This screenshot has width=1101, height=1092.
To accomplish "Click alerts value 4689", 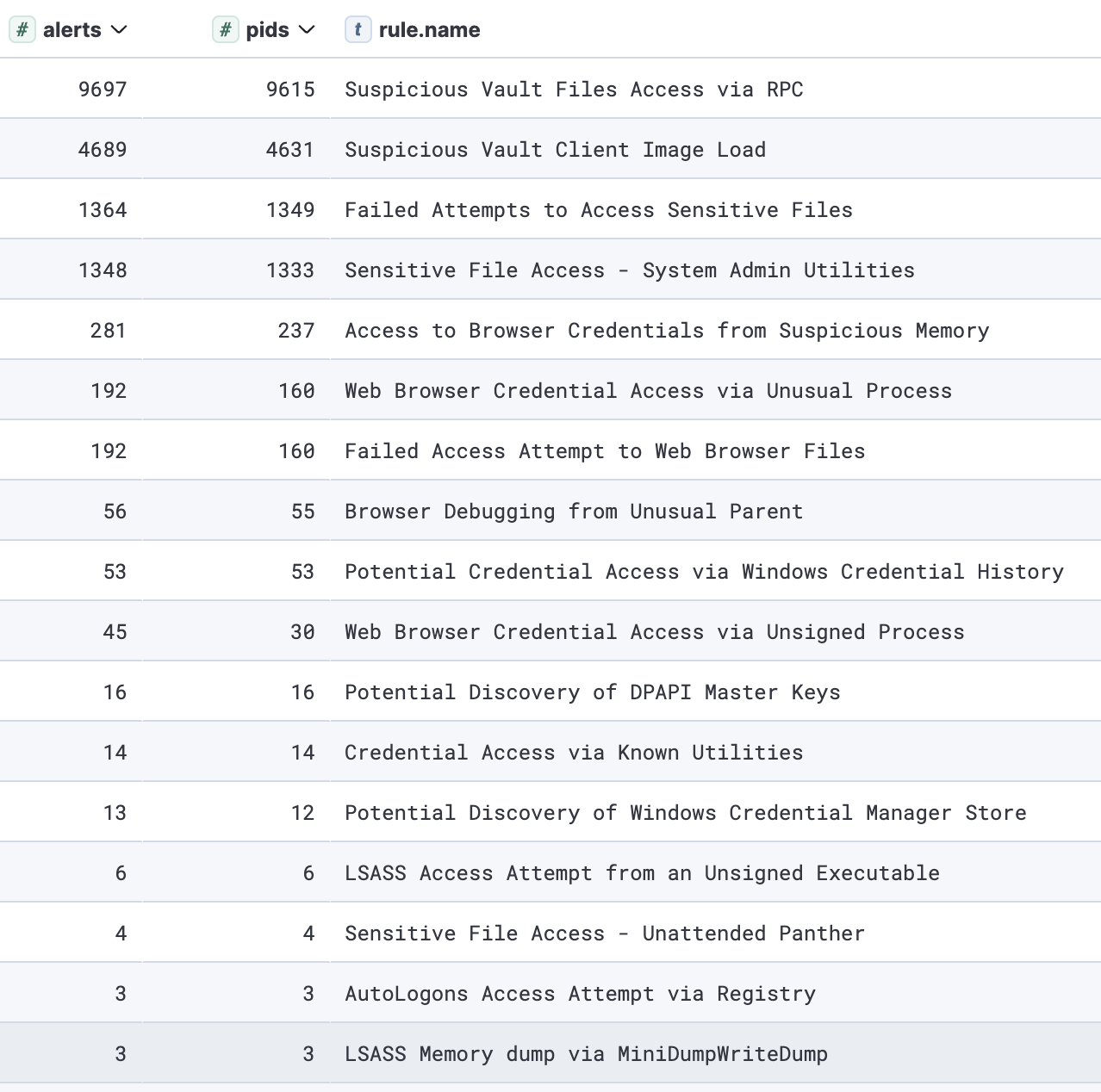I will pos(103,150).
